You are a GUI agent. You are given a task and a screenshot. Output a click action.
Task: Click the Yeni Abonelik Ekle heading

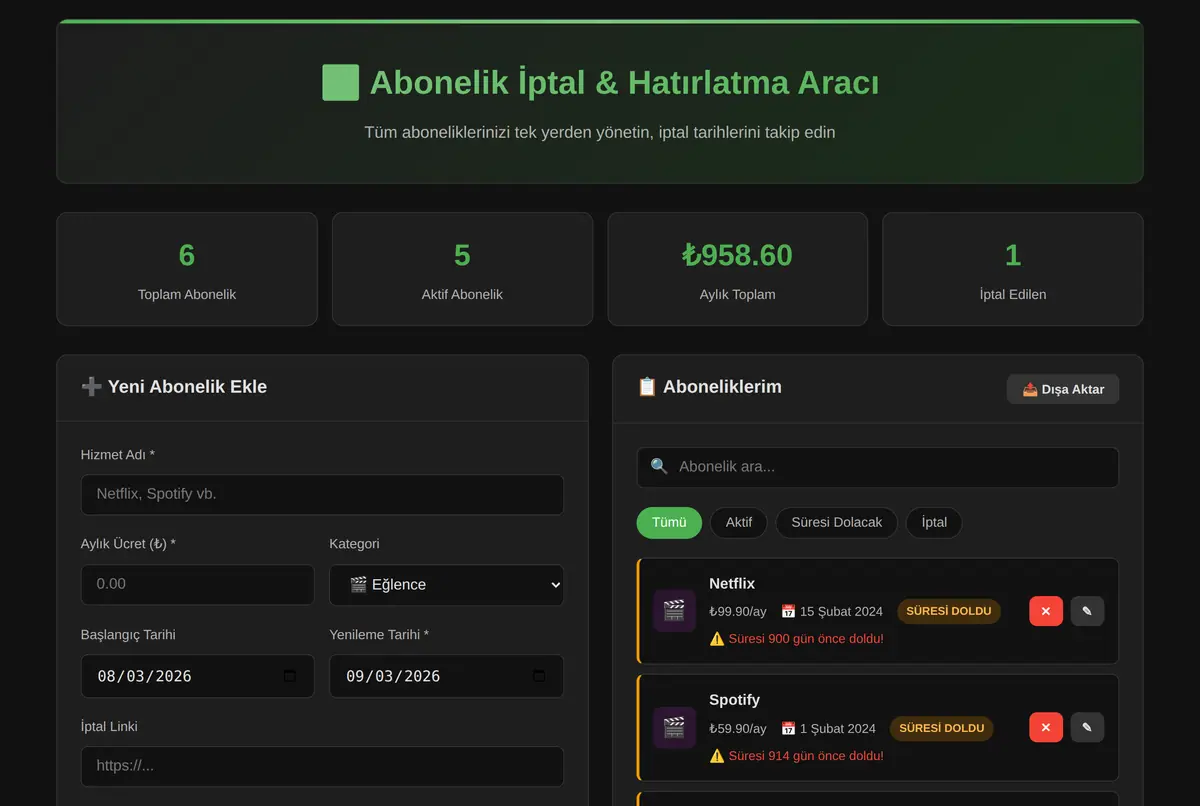click(x=174, y=387)
